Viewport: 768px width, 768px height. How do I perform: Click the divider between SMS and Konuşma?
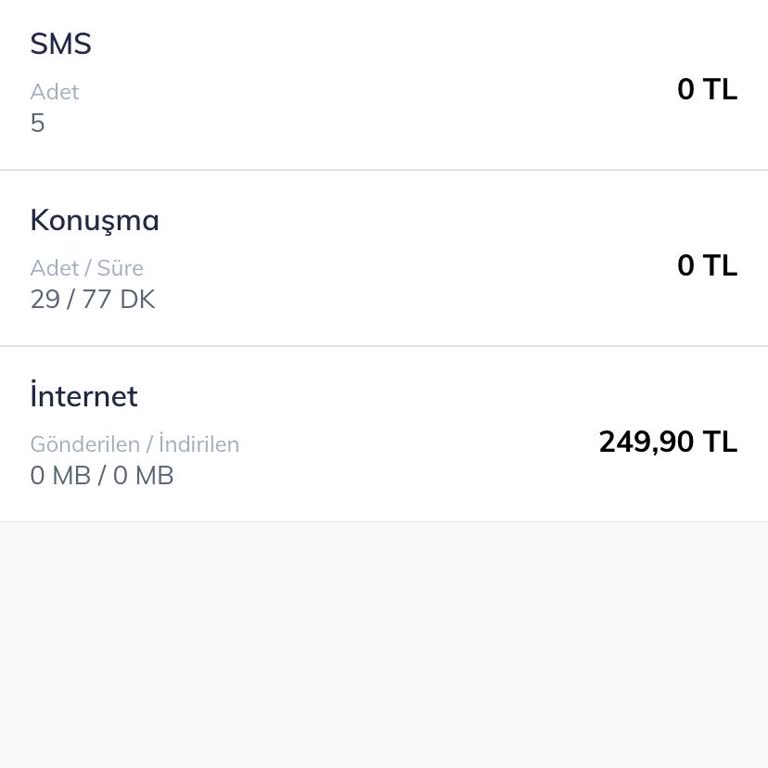384,170
